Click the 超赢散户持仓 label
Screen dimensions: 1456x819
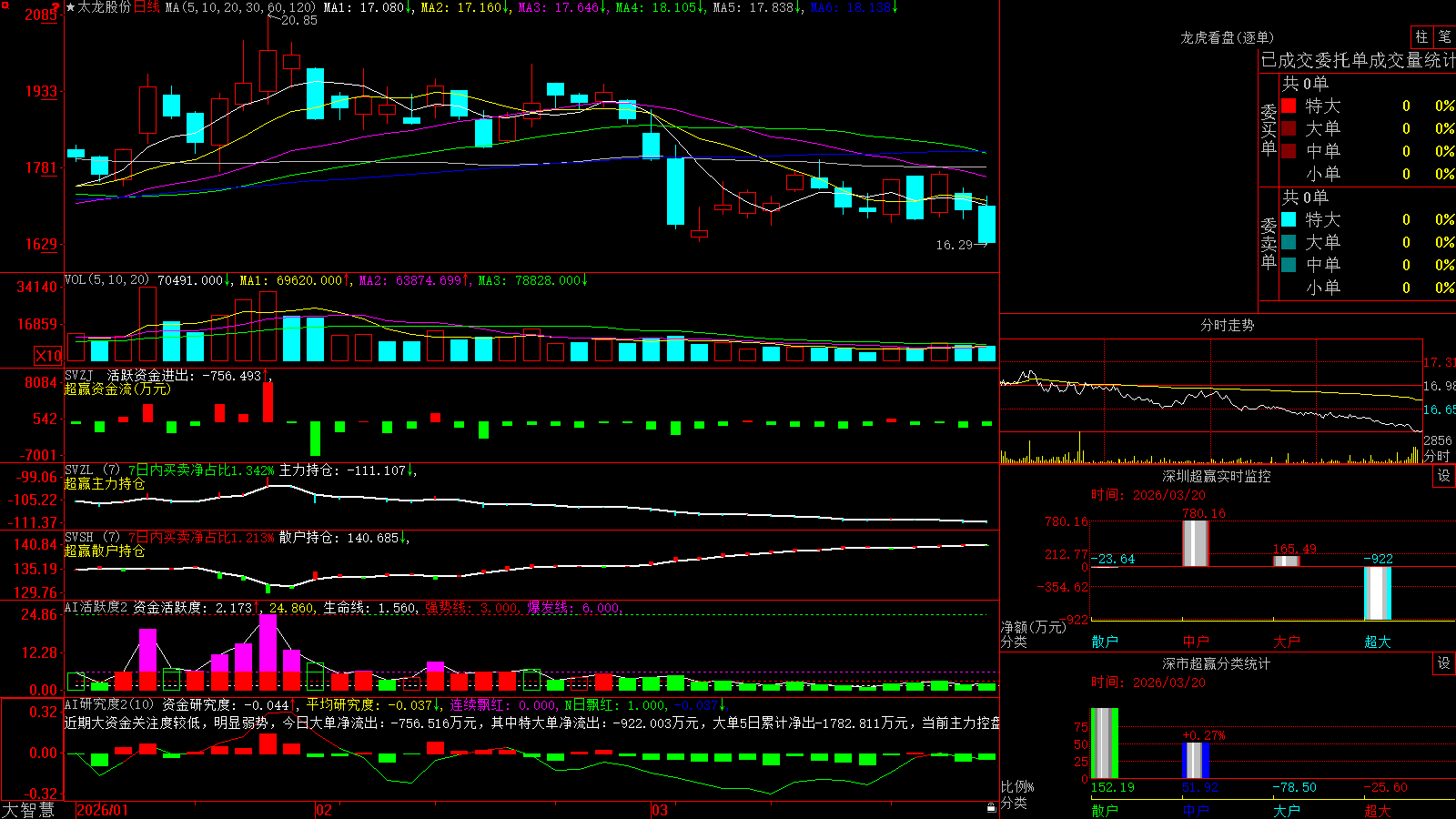105,551
